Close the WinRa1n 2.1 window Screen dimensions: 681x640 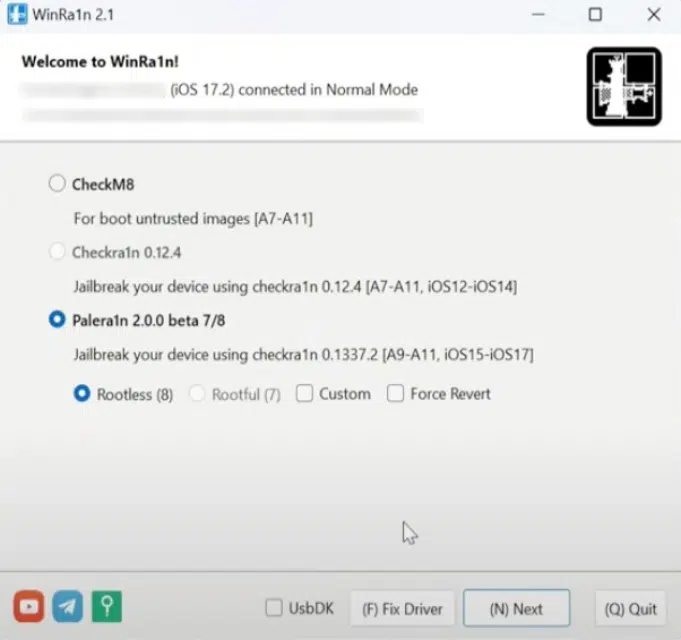pos(653,15)
